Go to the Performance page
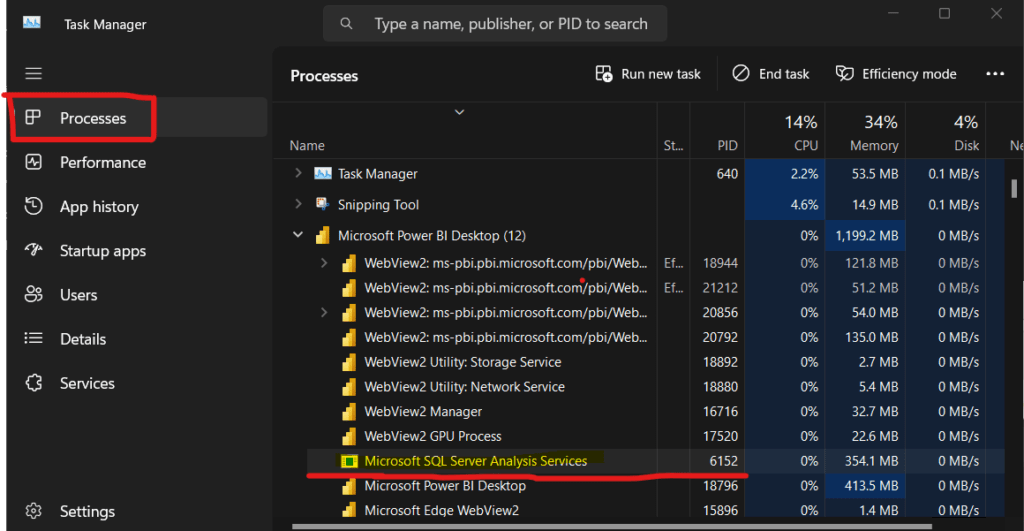1024x531 pixels. [103, 162]
